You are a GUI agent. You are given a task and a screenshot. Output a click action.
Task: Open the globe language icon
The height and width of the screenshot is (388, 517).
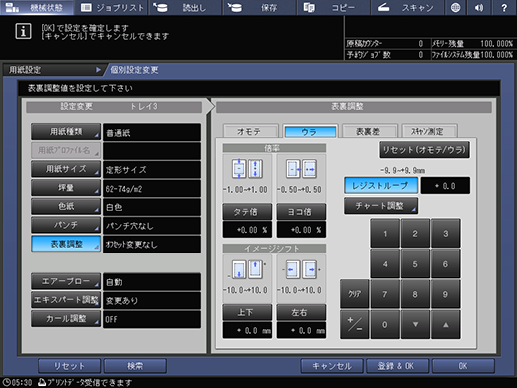(455, 7)
